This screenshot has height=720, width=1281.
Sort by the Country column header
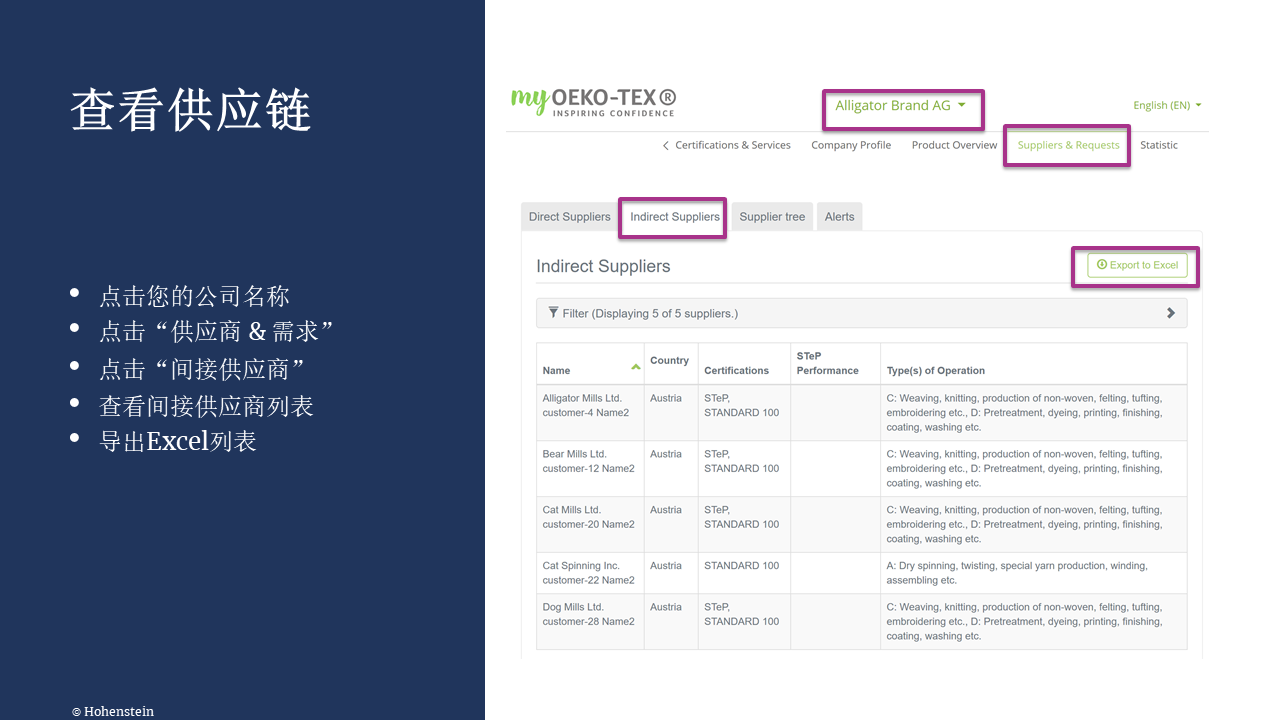tap(669, 361)
